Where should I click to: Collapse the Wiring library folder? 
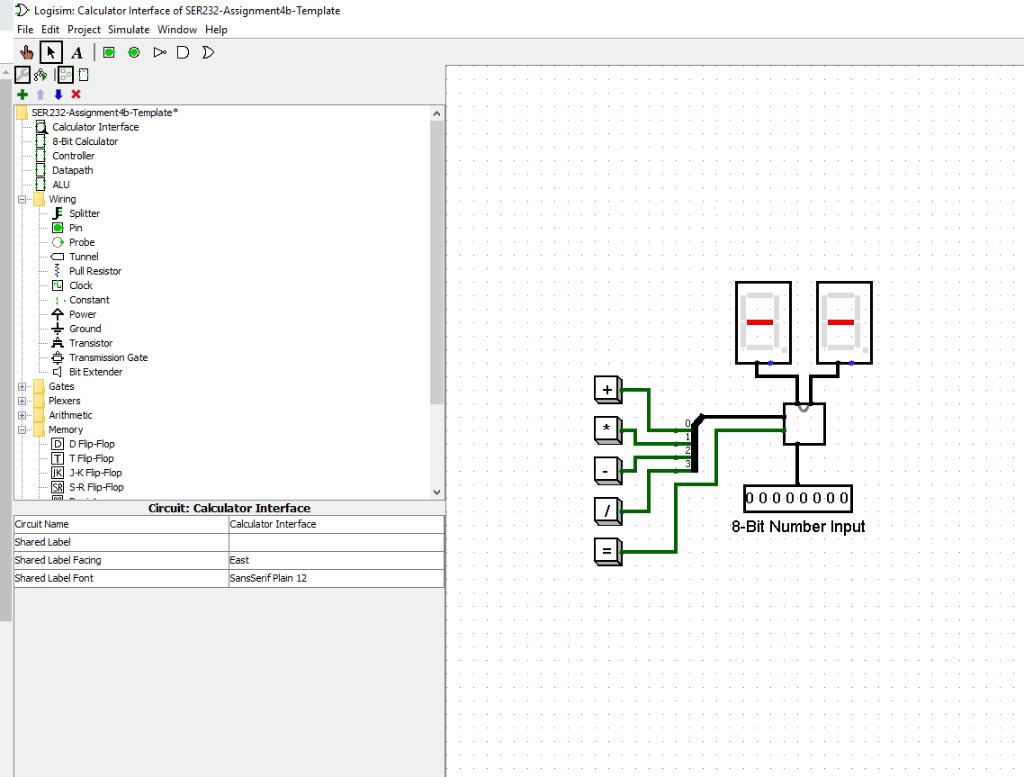coord(22,199)
